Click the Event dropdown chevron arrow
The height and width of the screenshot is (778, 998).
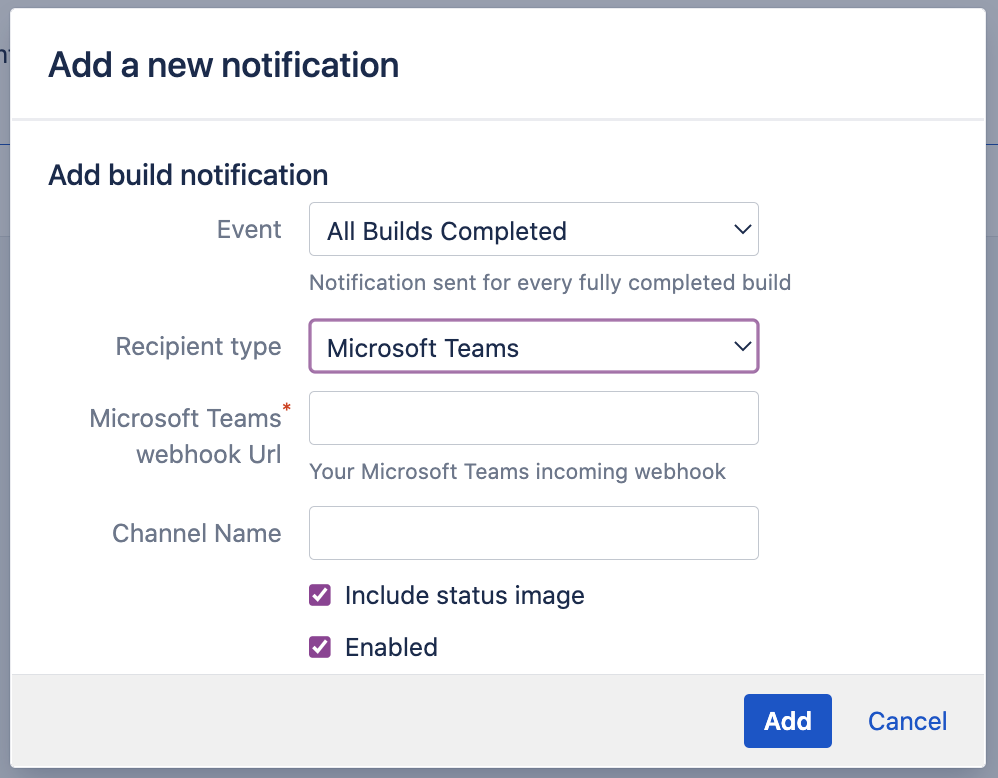[743, 229]
